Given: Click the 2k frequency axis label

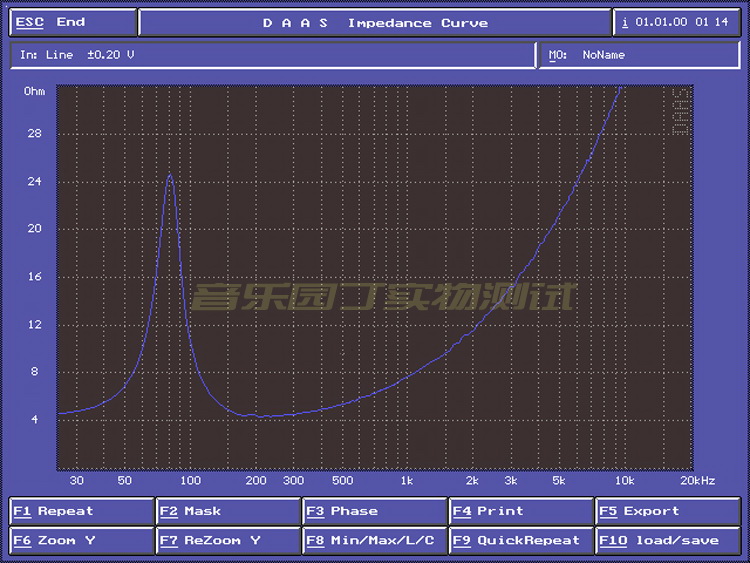Looking at the screenshot, I should pos(472,481).
